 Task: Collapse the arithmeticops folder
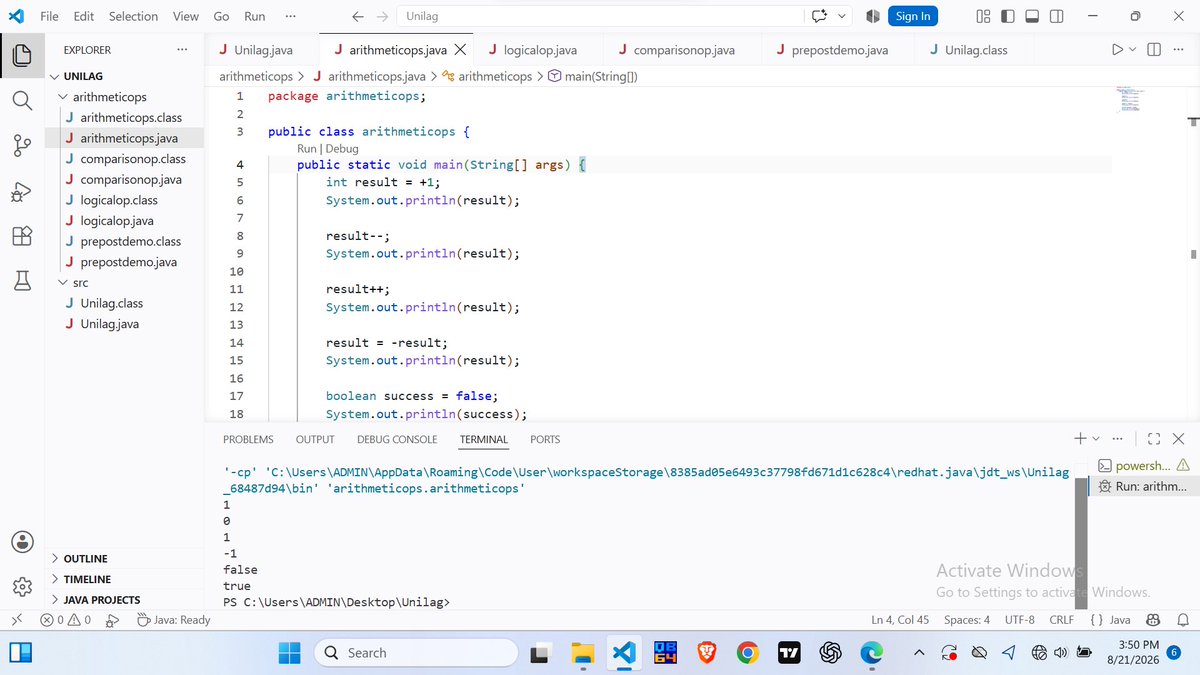[110, 97]
